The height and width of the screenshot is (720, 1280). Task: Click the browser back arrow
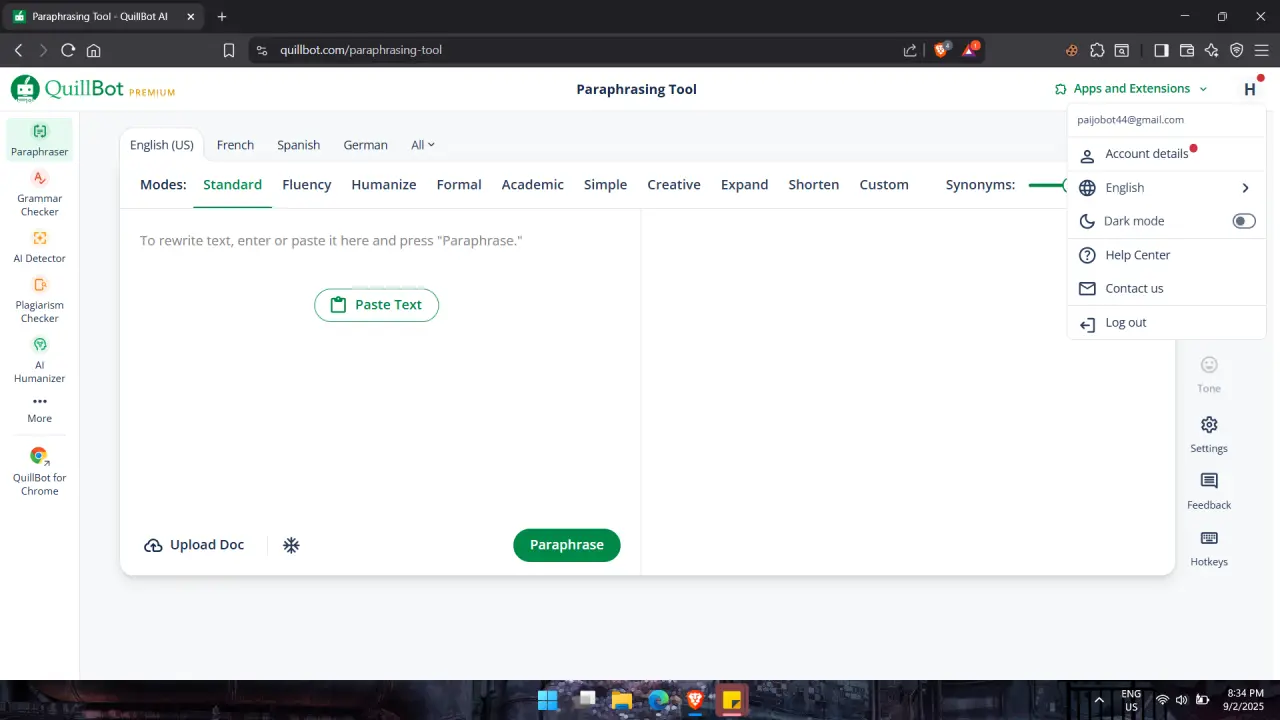18,50
